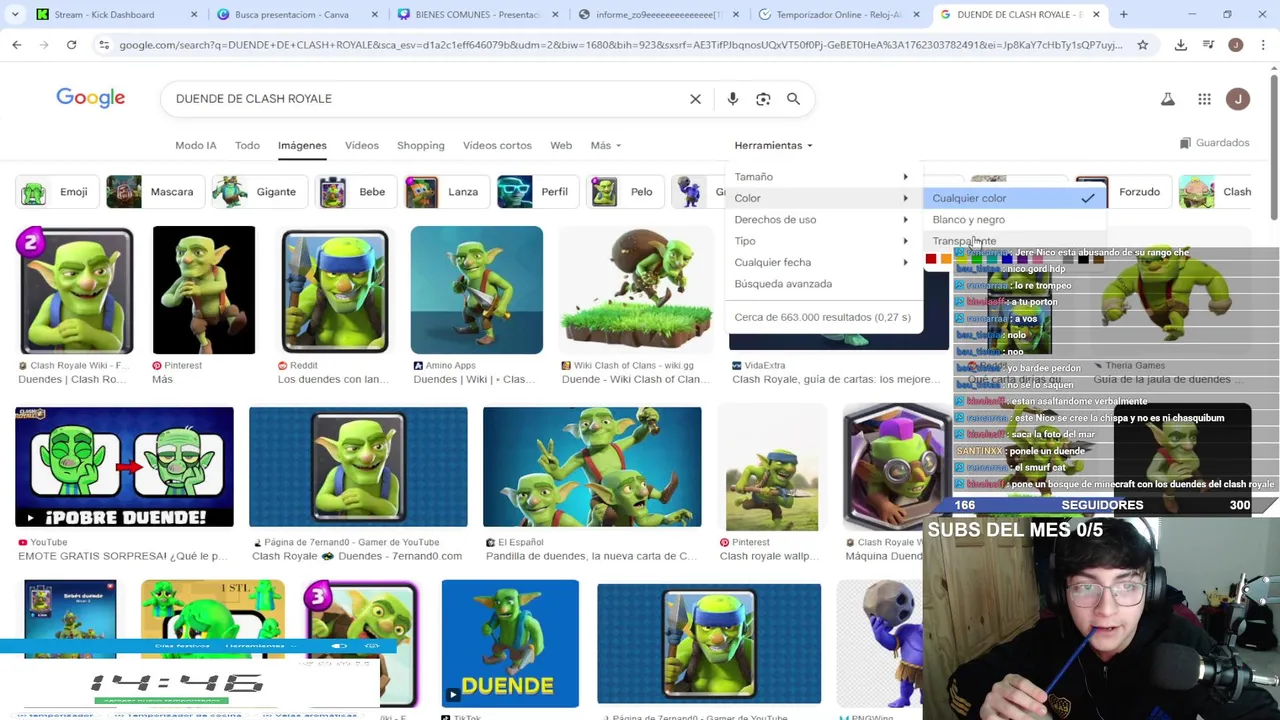Image resolution: width=1280 pixels, height=720 pixels.
Task: Focus the DUENDE DE CLASH ROYALE search field
Action: 425,99
